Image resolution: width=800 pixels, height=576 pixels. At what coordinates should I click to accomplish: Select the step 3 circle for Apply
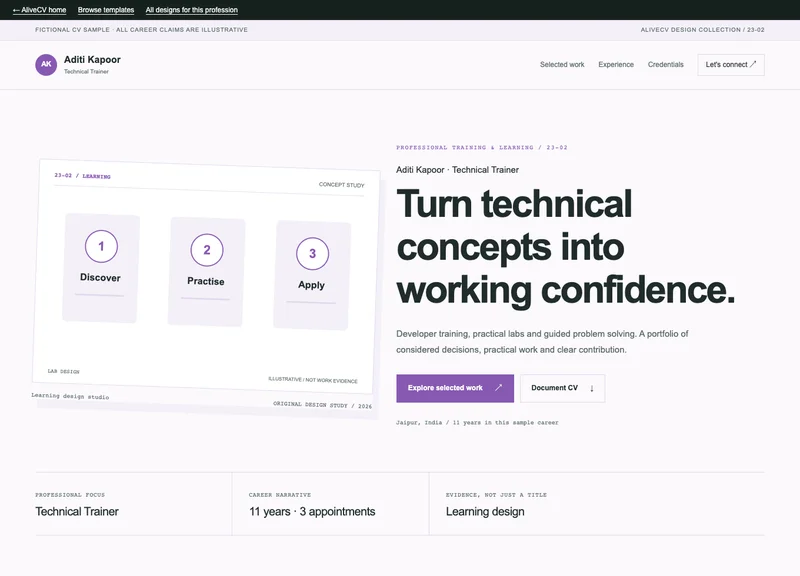pos(312,254)
